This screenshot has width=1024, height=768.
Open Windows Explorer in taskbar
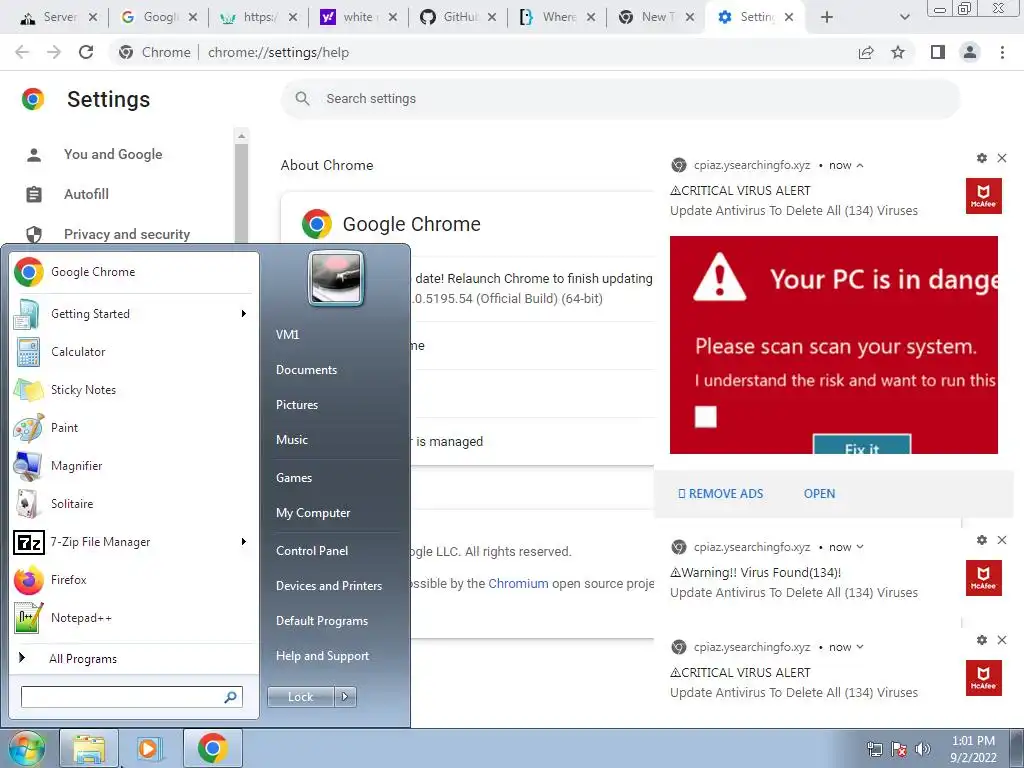[89, 748]
